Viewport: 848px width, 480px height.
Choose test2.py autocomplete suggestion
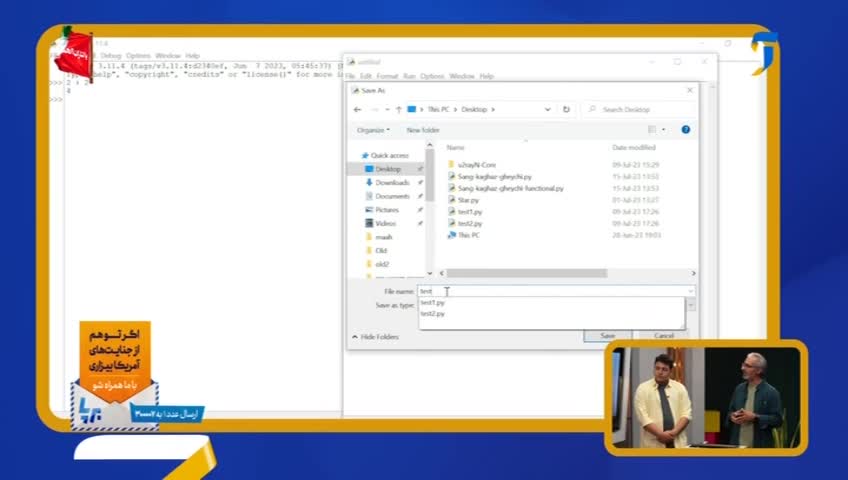pos(433,314)
